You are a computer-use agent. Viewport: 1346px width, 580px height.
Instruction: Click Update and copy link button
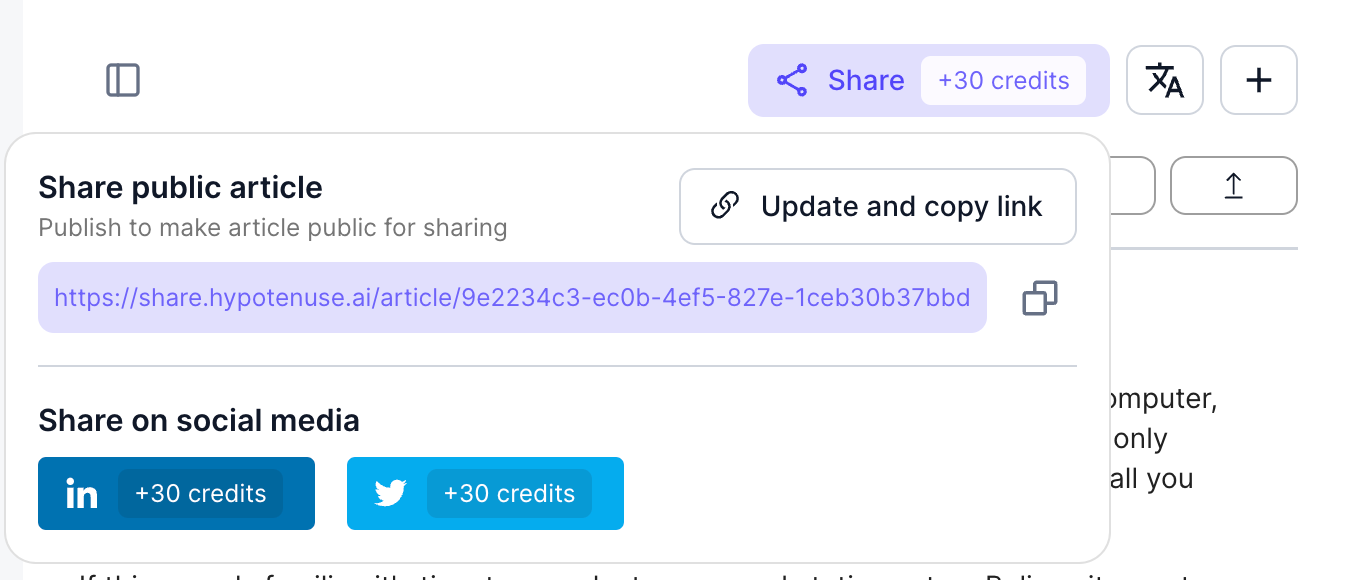tap(878, 206)
